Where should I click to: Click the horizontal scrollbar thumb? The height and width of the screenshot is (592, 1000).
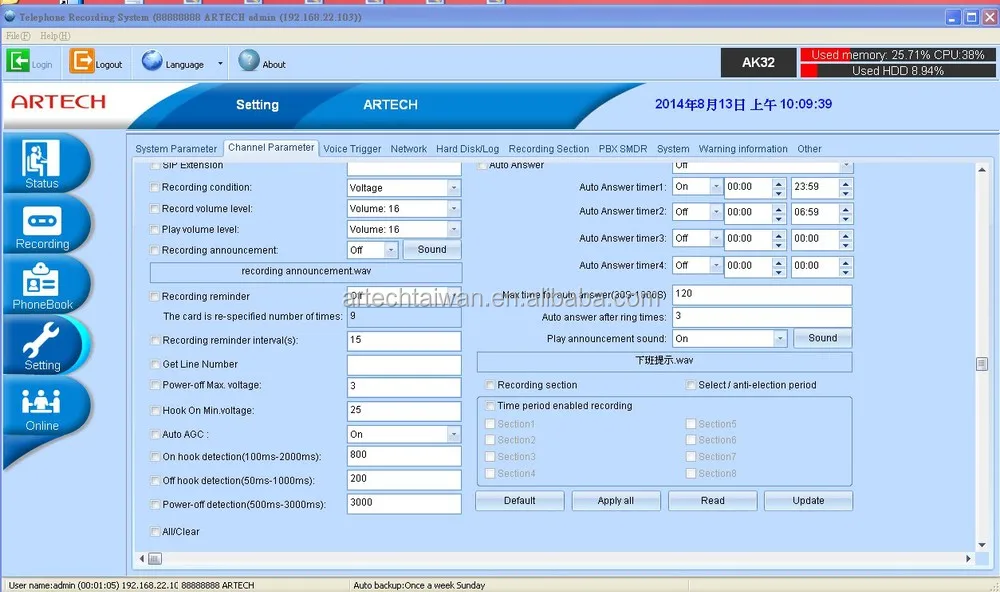[154, 559]
